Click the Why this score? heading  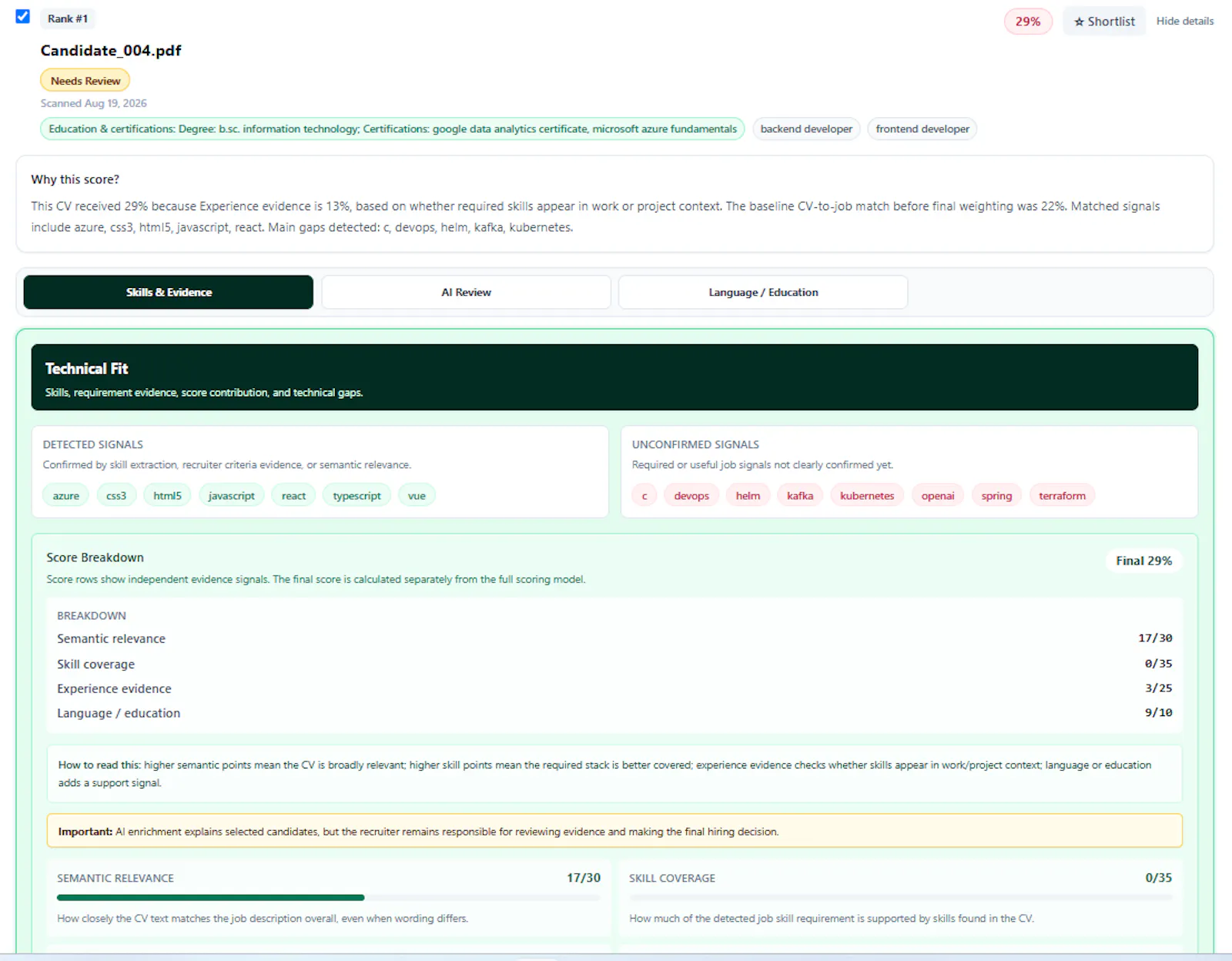tap(75, 179)
